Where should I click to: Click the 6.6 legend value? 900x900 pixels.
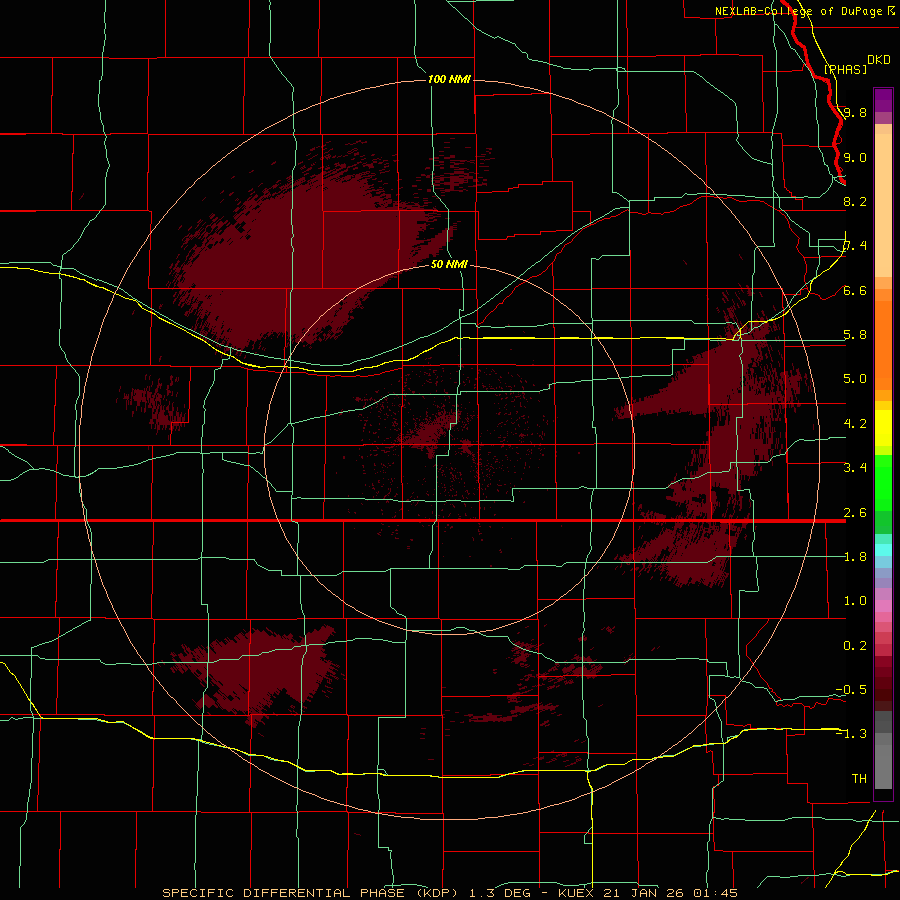point(855,291)
